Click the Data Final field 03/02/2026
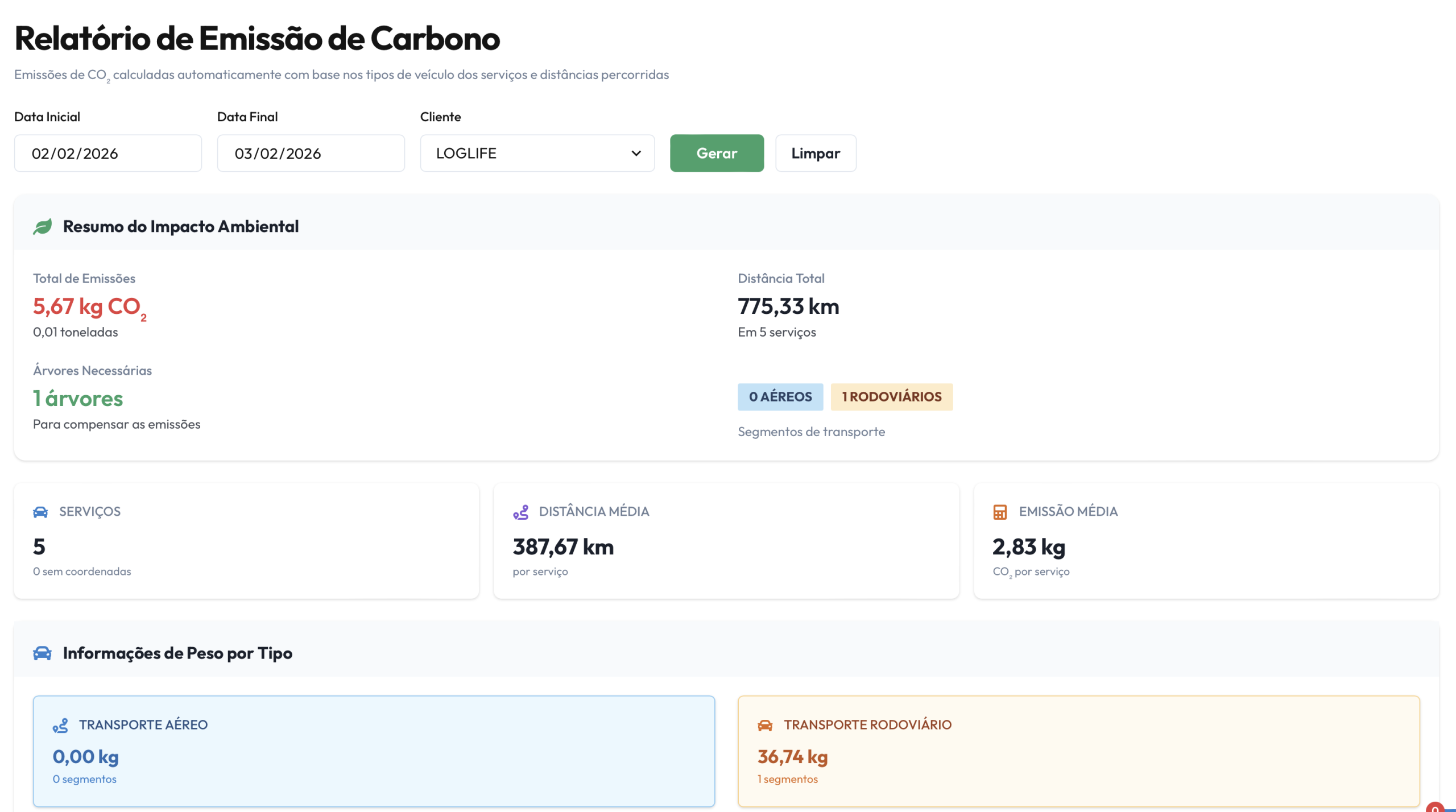The width and height of the screenshot is (1456, 812). (x=311, y=153)
